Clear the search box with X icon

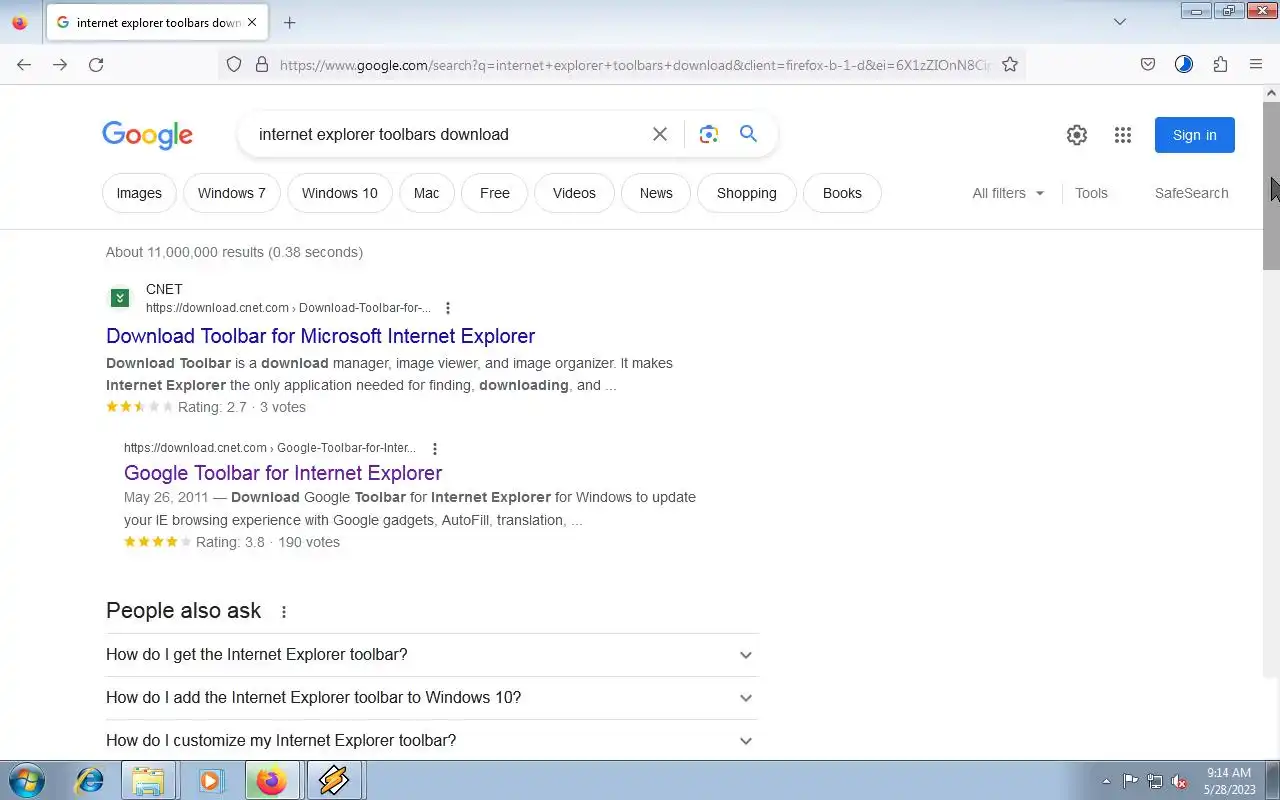(x=660, y=134)
